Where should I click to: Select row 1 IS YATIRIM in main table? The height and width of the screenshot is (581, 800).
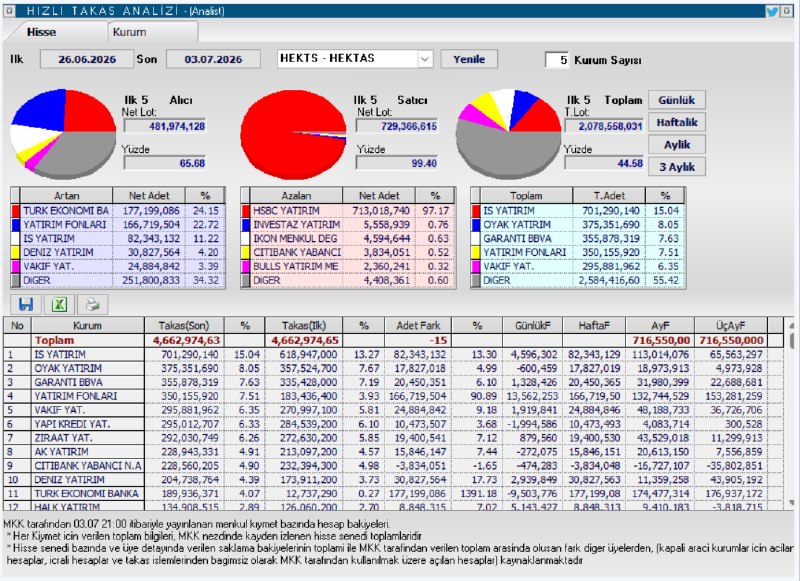click(x=393, y=355)
